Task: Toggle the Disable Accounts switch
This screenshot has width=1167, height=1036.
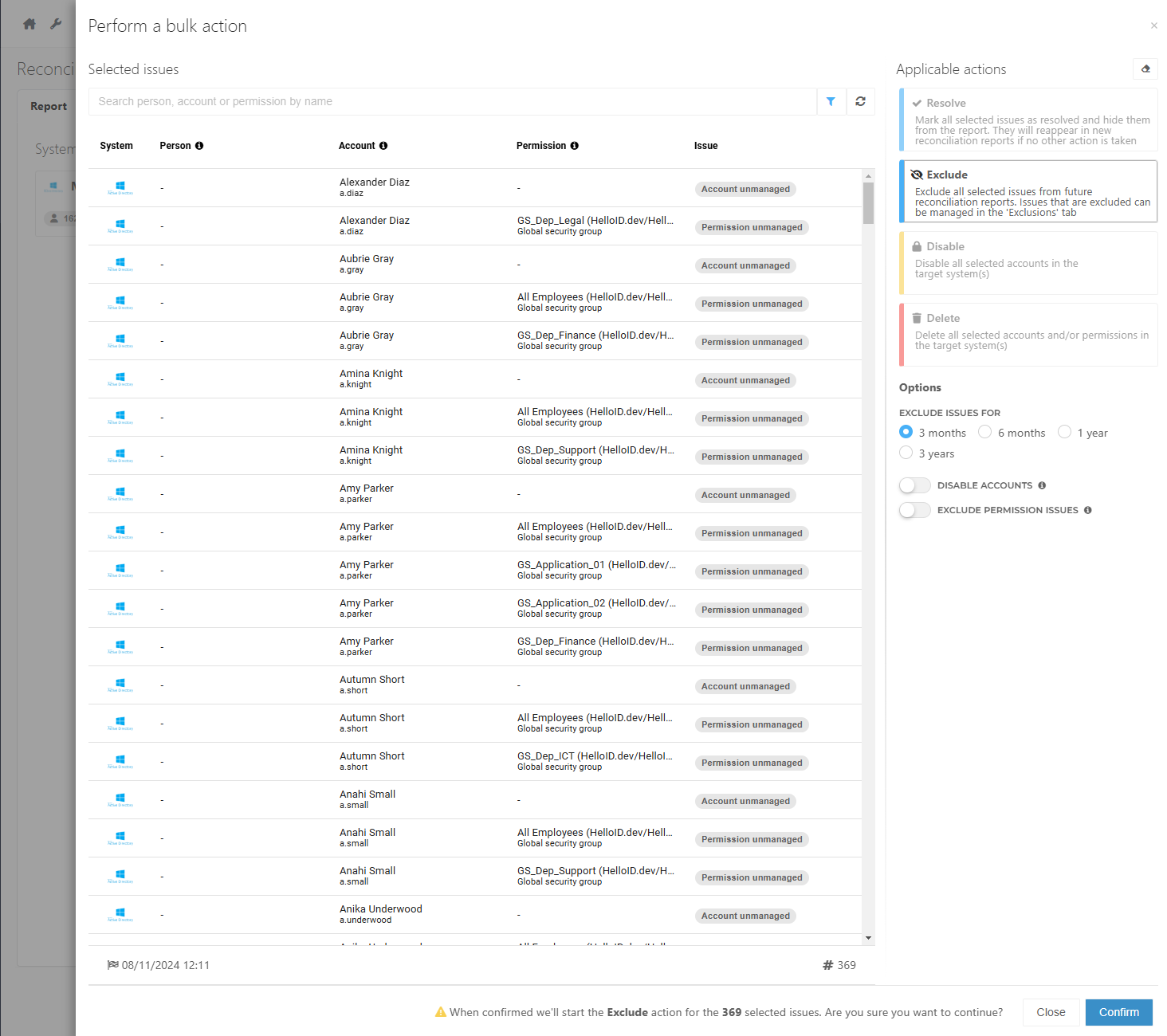Action: coord(914,485)
